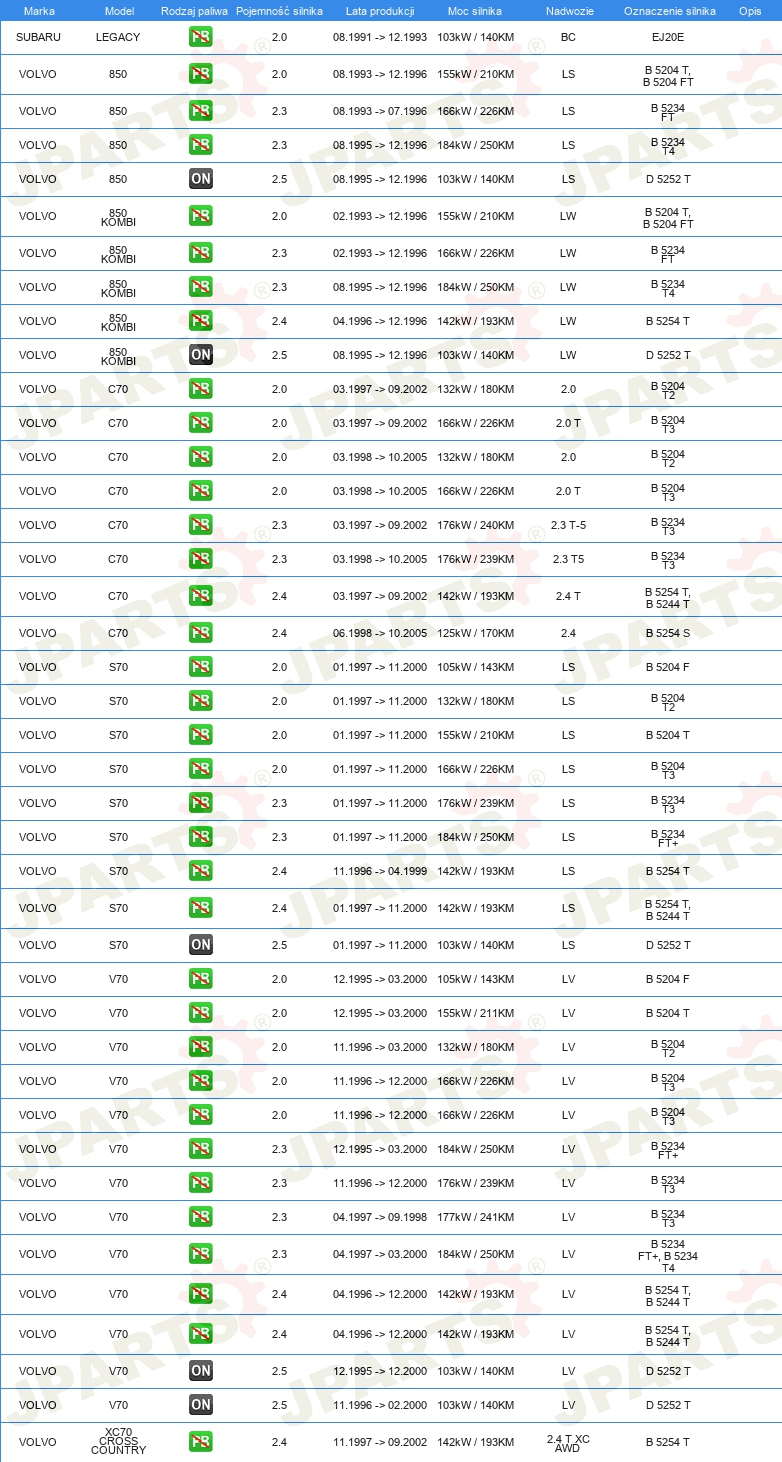Viewport: 782px width, 1462px height.
Task: Select the SUBARU cell
Action: 38,37
